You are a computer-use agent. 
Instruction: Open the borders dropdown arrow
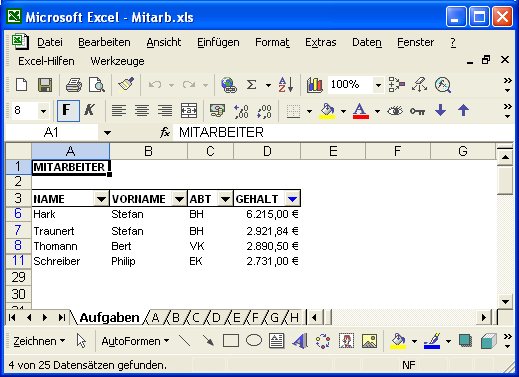[x=309, y=111]
